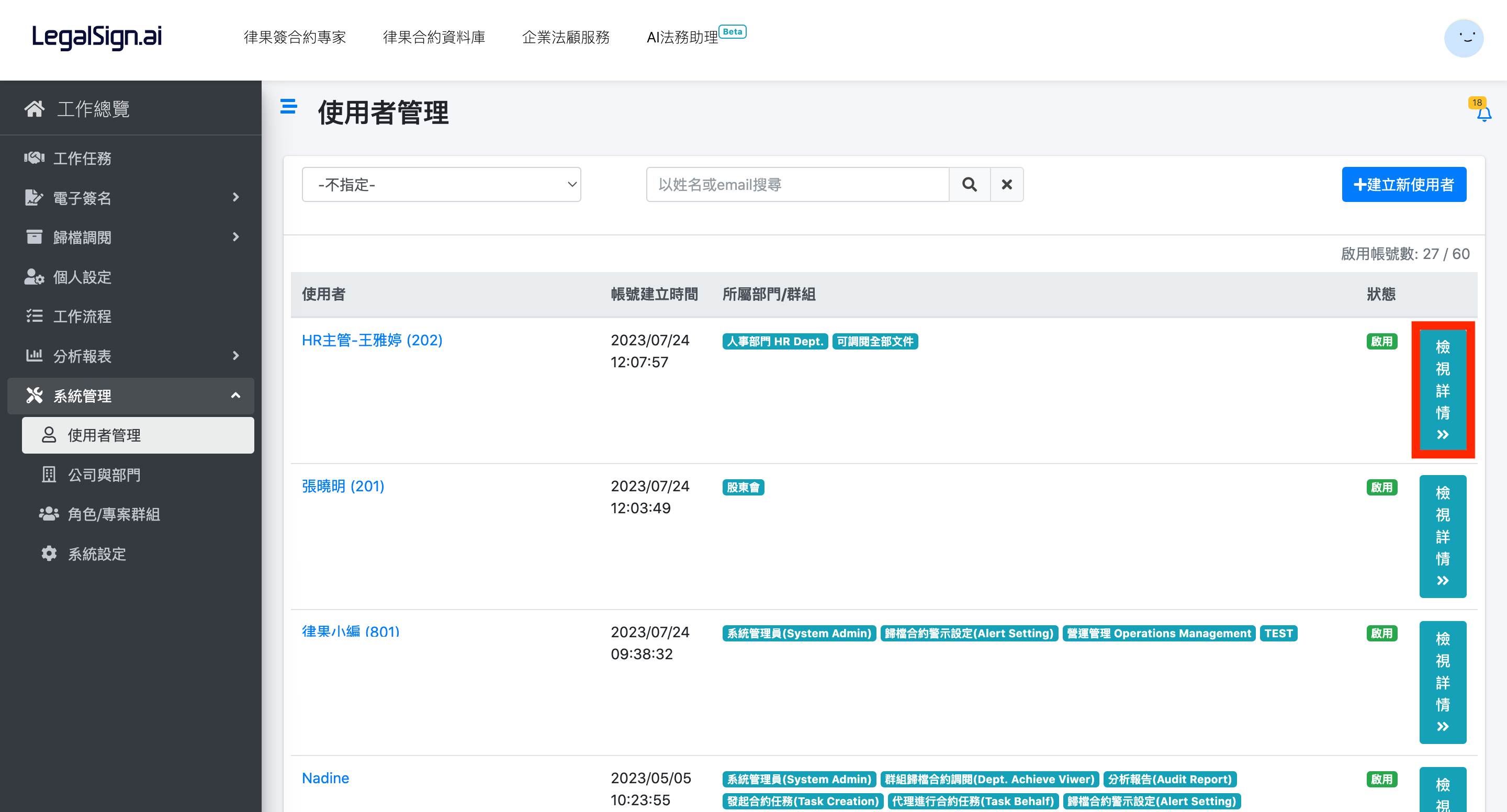Open AI法務助理 Beta in top navigation

point(696,36)
